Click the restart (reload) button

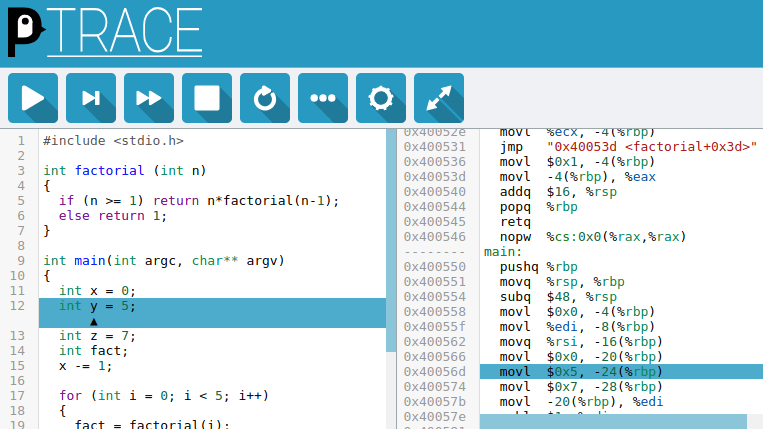265,98
